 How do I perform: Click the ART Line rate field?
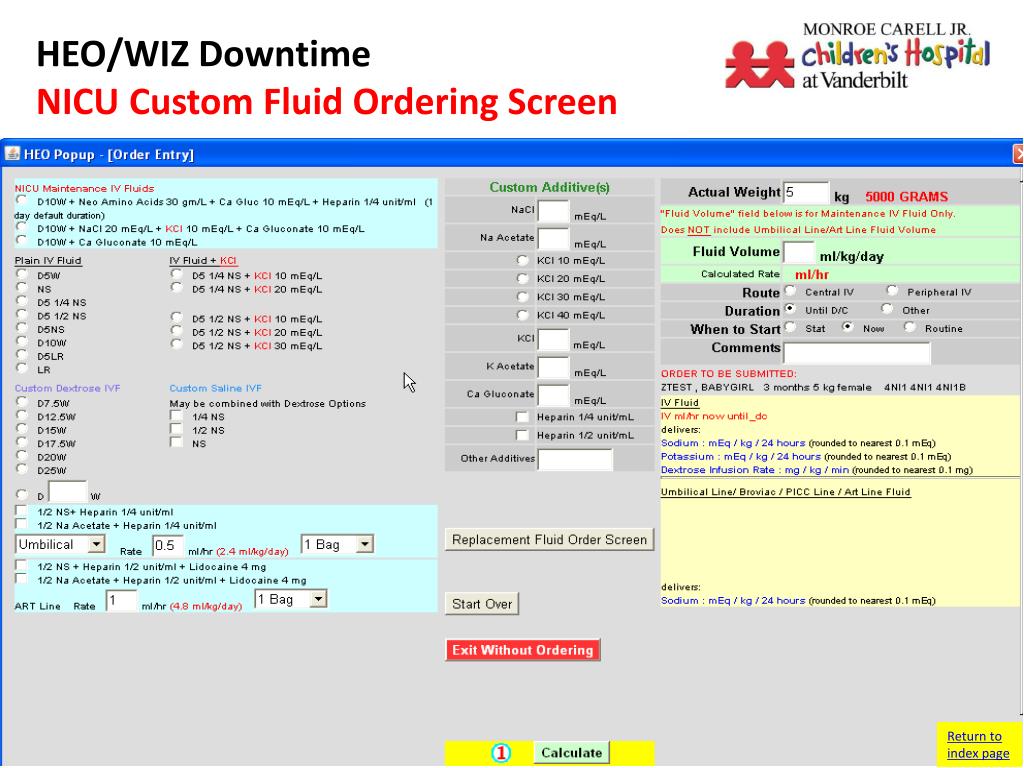[121, 600]
